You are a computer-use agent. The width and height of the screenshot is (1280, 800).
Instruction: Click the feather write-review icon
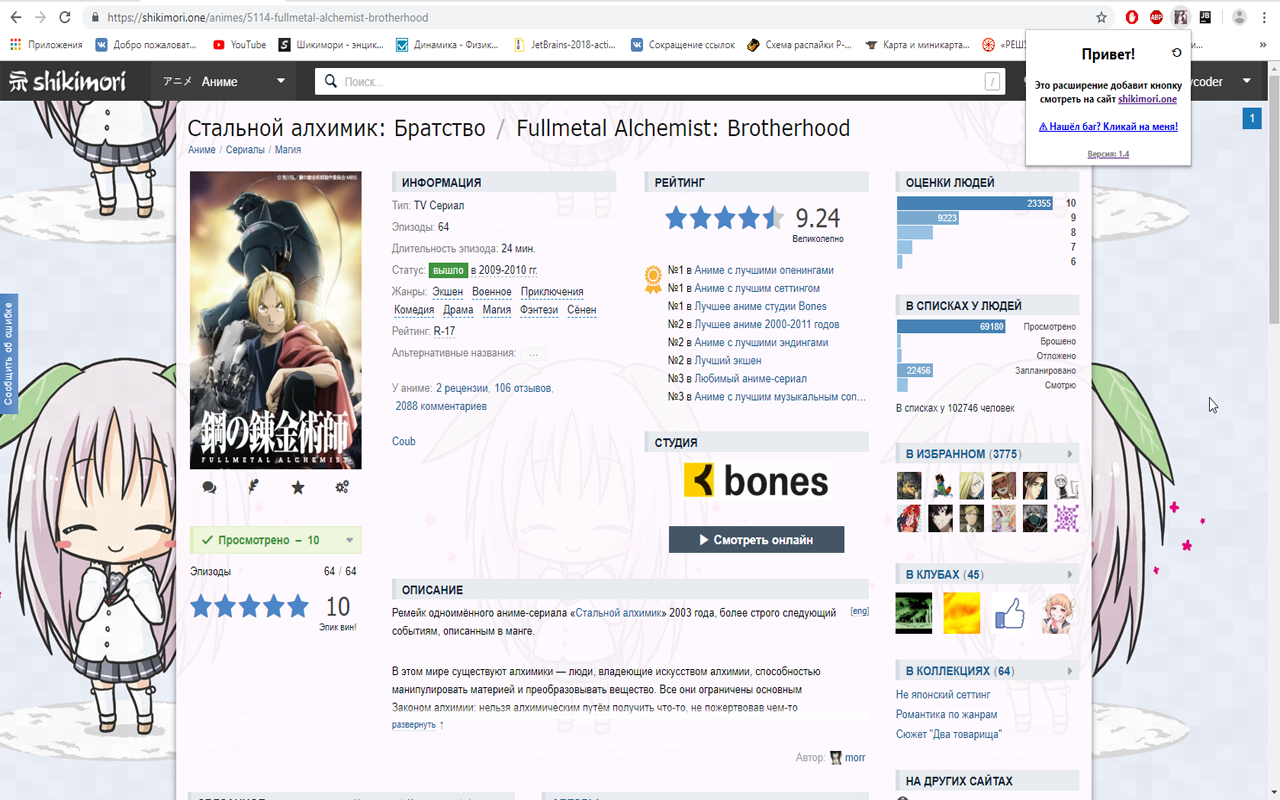[x=254, y=487]
